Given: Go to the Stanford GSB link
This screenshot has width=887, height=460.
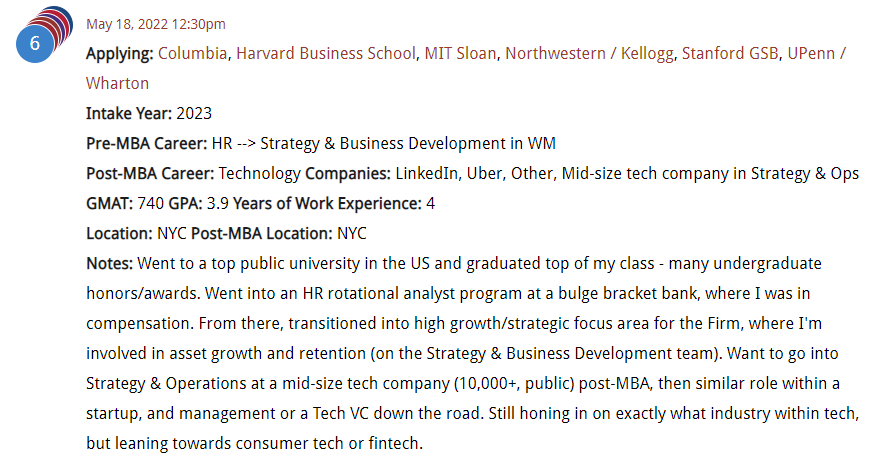Looking at the screenshot, I should 730,53.
